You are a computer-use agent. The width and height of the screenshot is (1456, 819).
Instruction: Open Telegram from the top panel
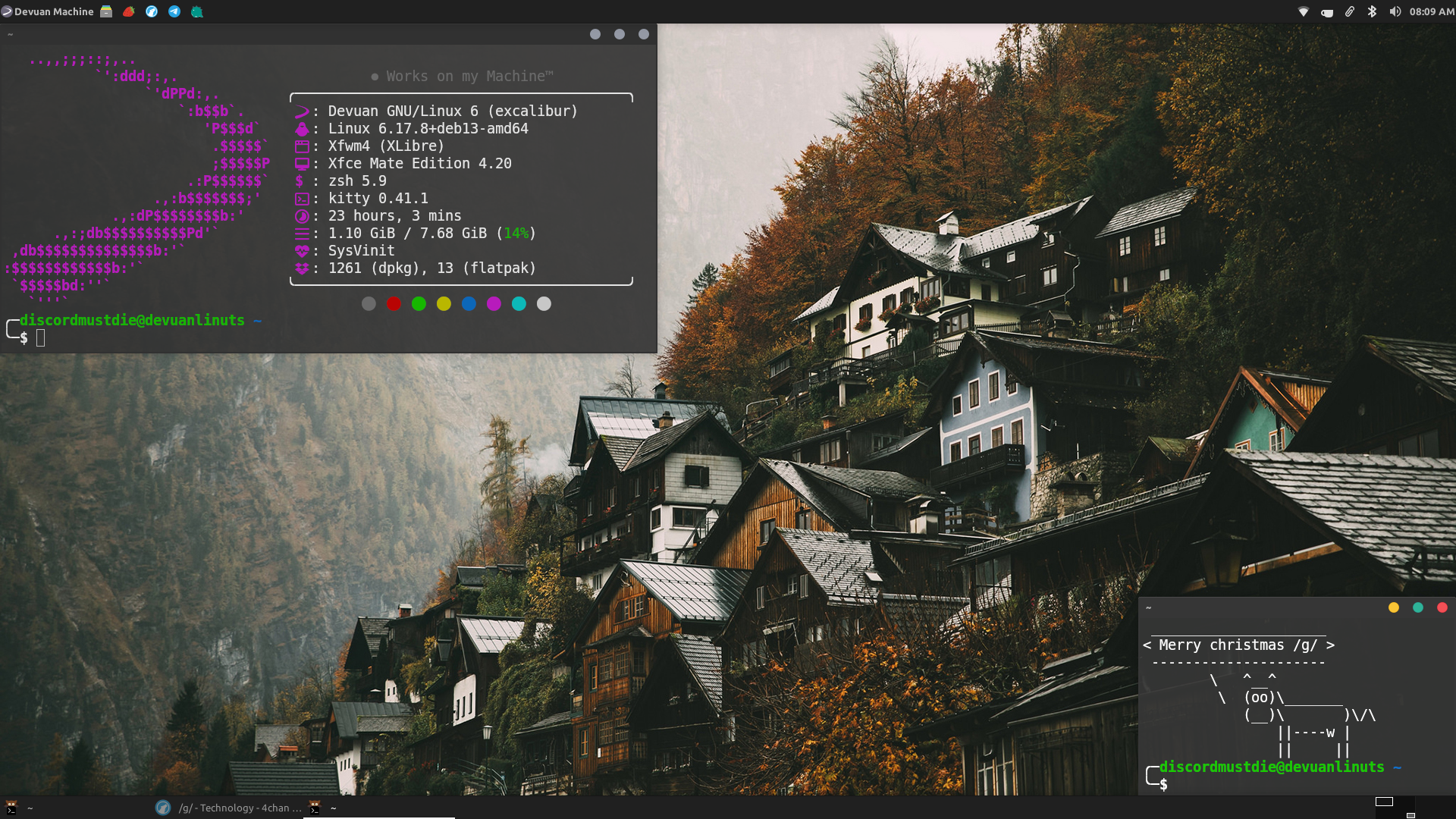[174, 11]
